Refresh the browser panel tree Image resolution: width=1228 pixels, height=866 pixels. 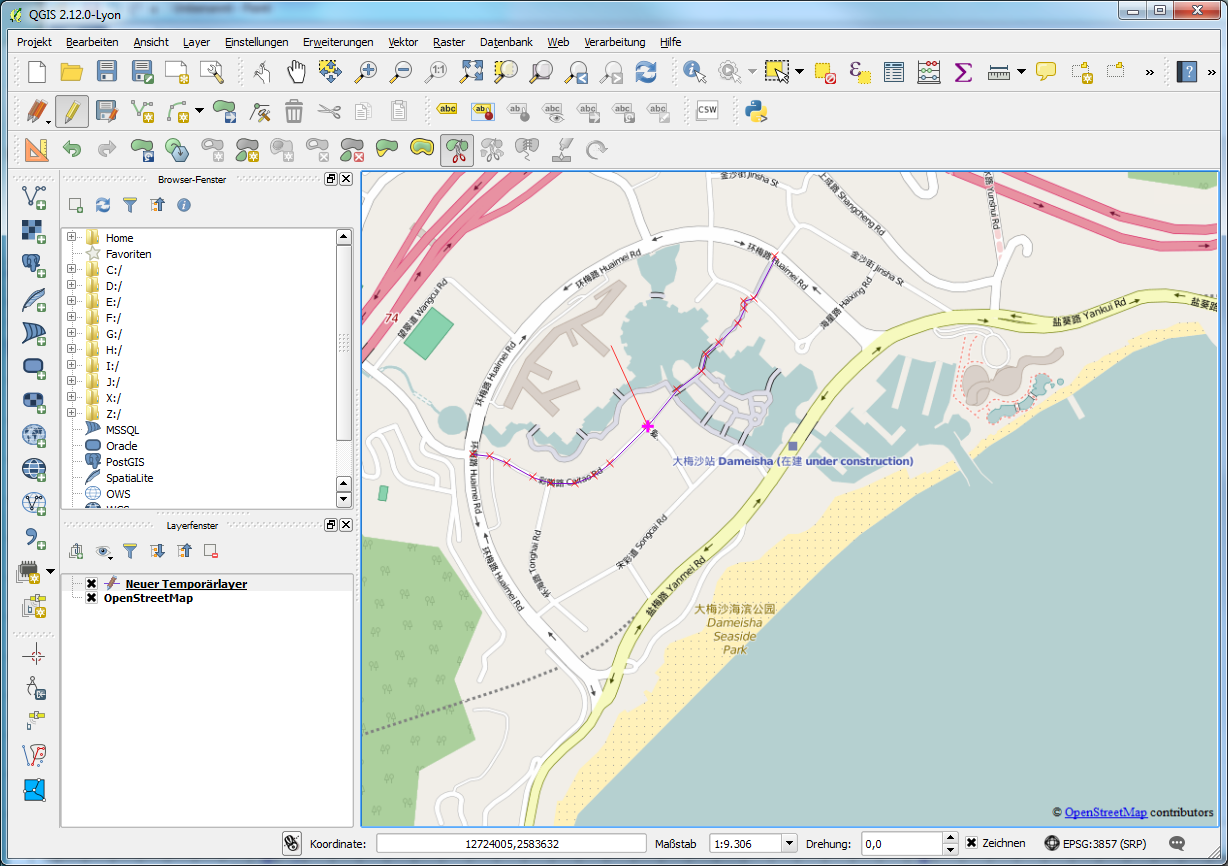pyautogui.click(x=103, y=205)
